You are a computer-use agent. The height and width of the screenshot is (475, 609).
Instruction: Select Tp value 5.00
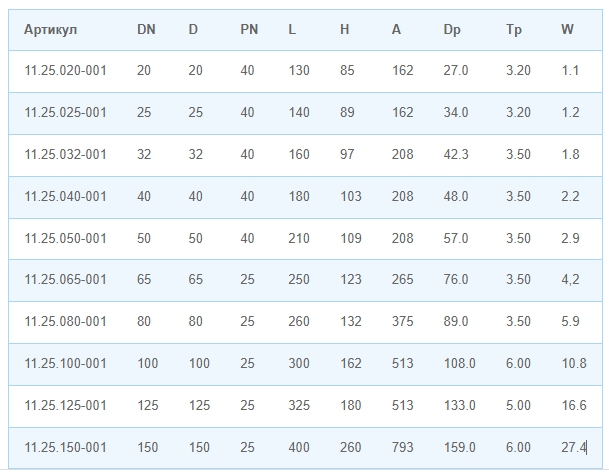[x=518, y=406]
